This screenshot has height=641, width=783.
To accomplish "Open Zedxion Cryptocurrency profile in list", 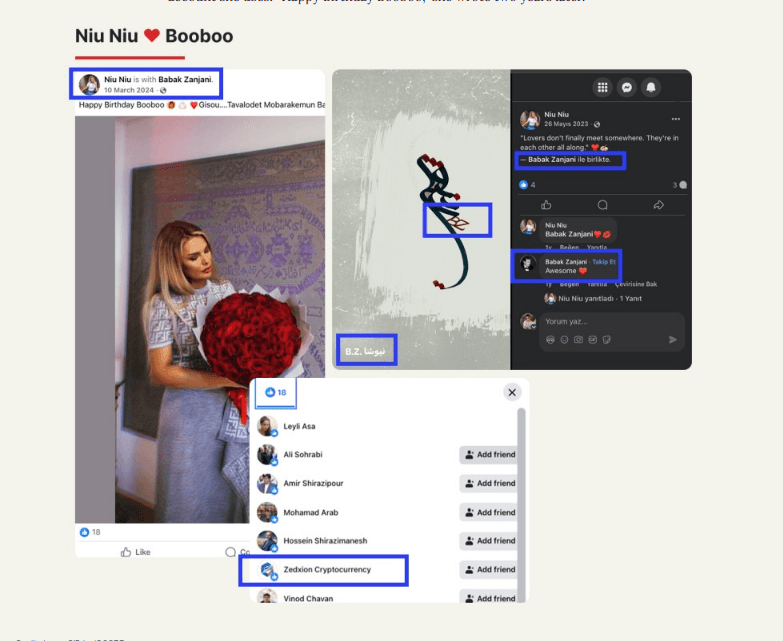I will 329,570.
